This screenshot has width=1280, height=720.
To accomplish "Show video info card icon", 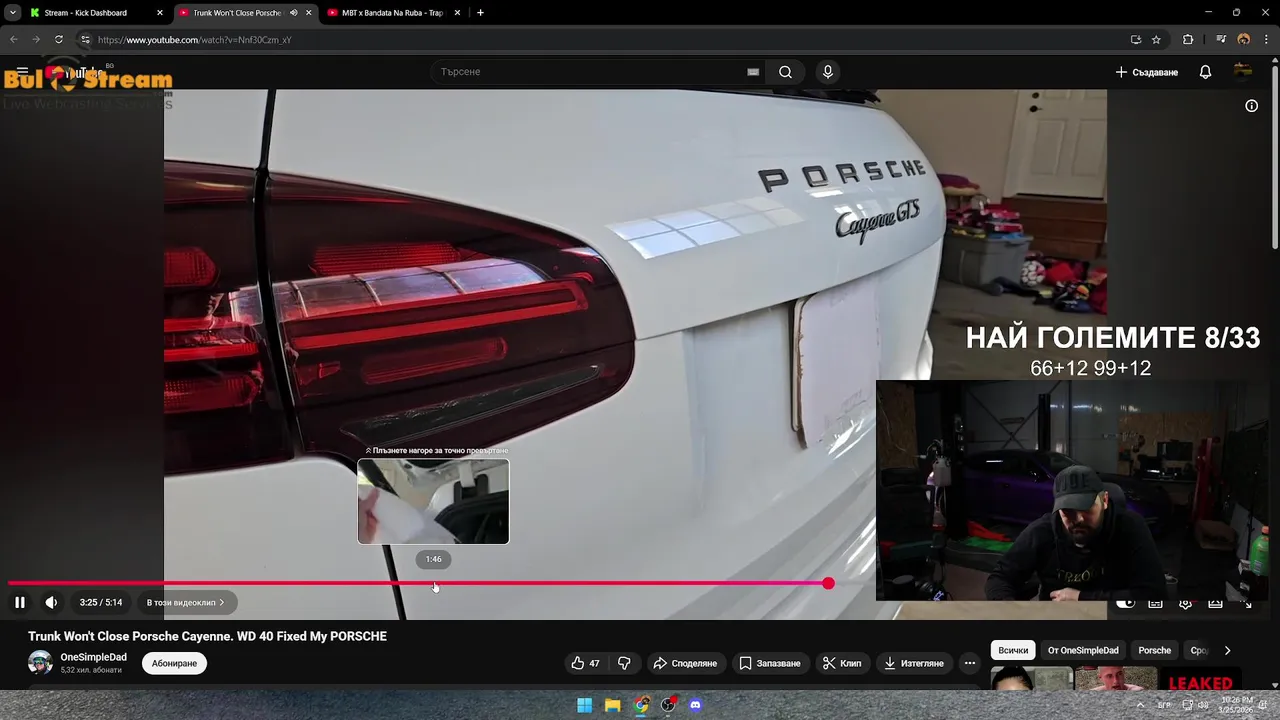I will 1251,106.
